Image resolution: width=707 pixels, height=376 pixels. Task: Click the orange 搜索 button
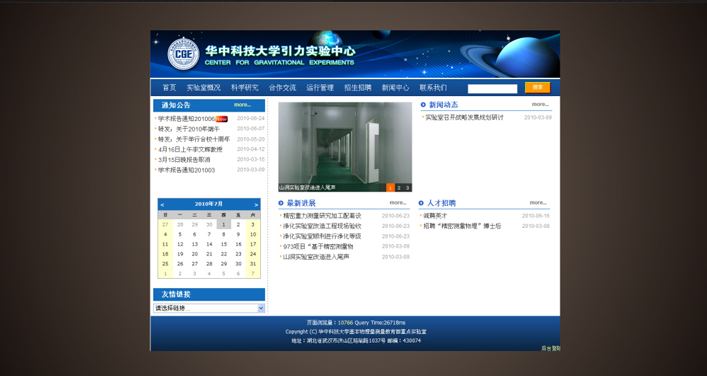[537, 87]
